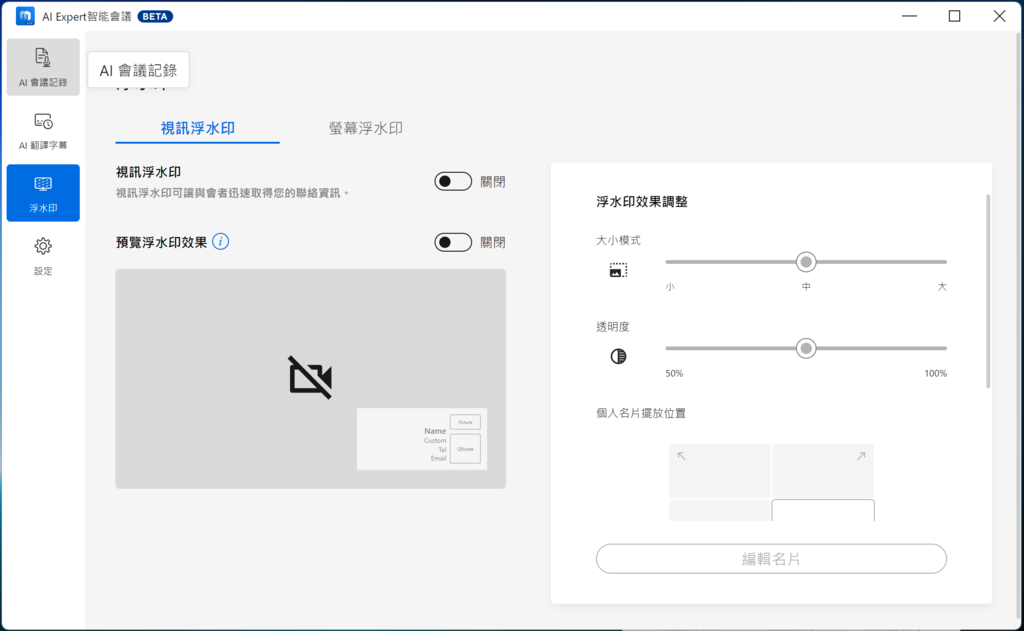Select the bottom-right card position cell
This screenshot has height=631, width=1024.
tap(823, 510)
